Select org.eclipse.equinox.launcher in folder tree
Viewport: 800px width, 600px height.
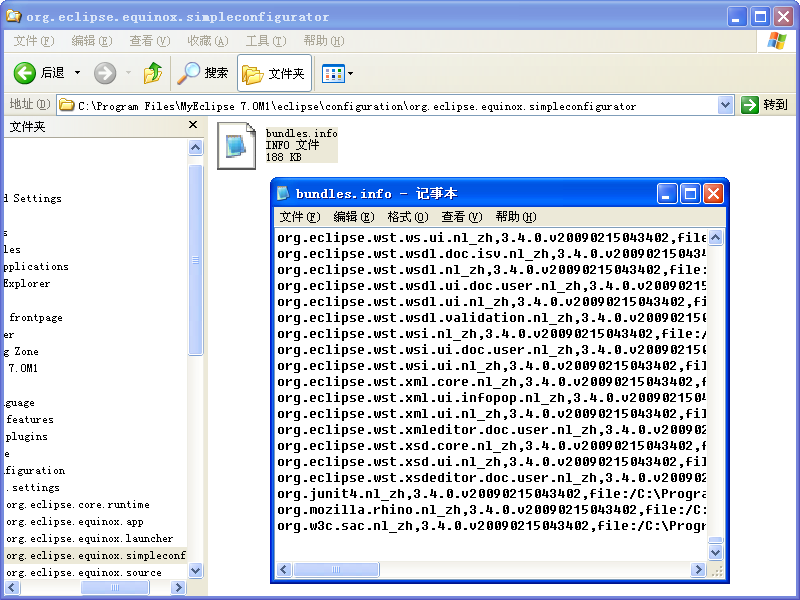(89, 539)
